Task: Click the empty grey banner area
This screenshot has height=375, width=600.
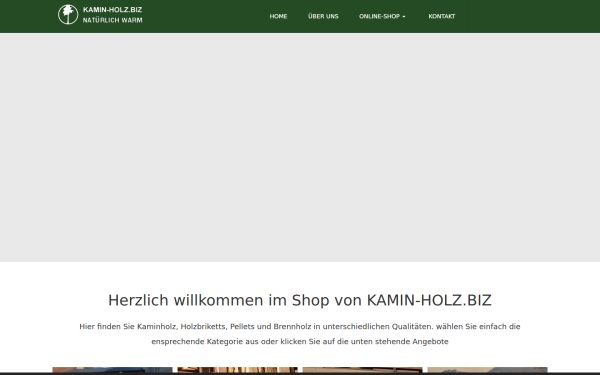Action: click(x=300, y=148)
